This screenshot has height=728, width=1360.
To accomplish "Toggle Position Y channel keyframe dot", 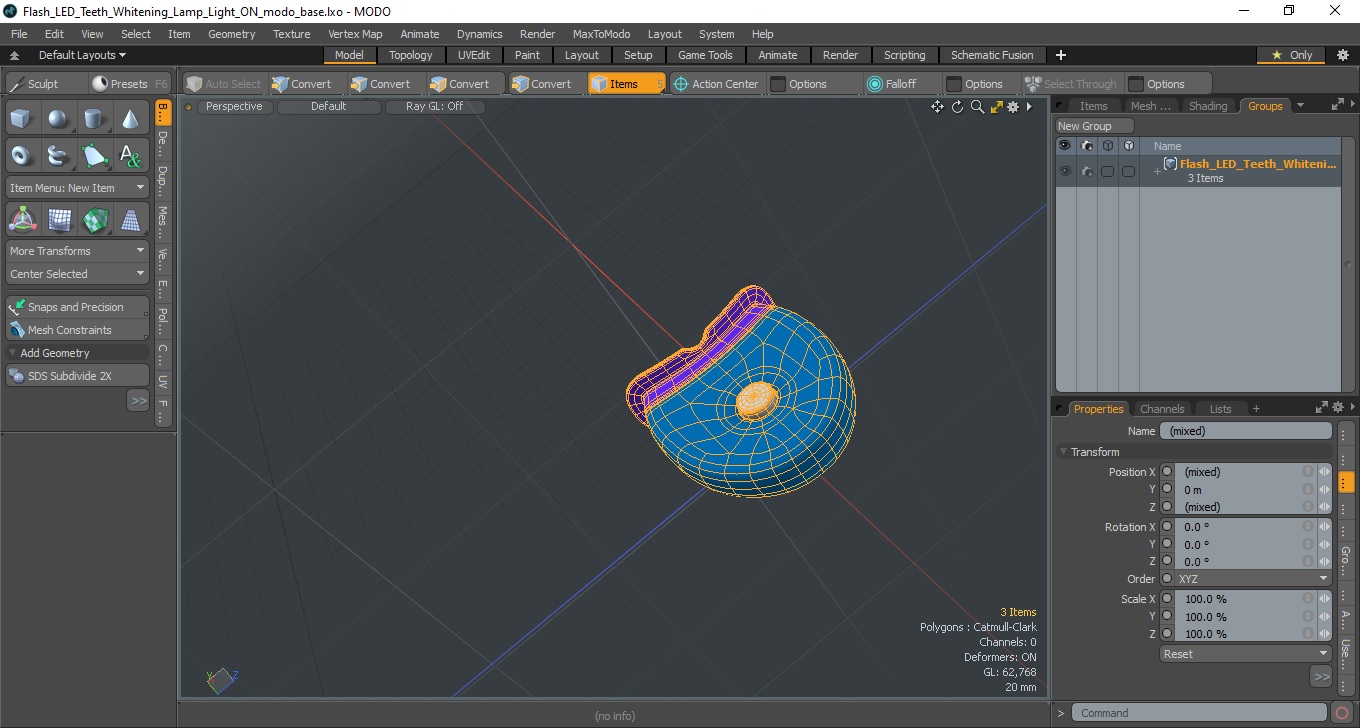I will click(x=1167, y=489).
